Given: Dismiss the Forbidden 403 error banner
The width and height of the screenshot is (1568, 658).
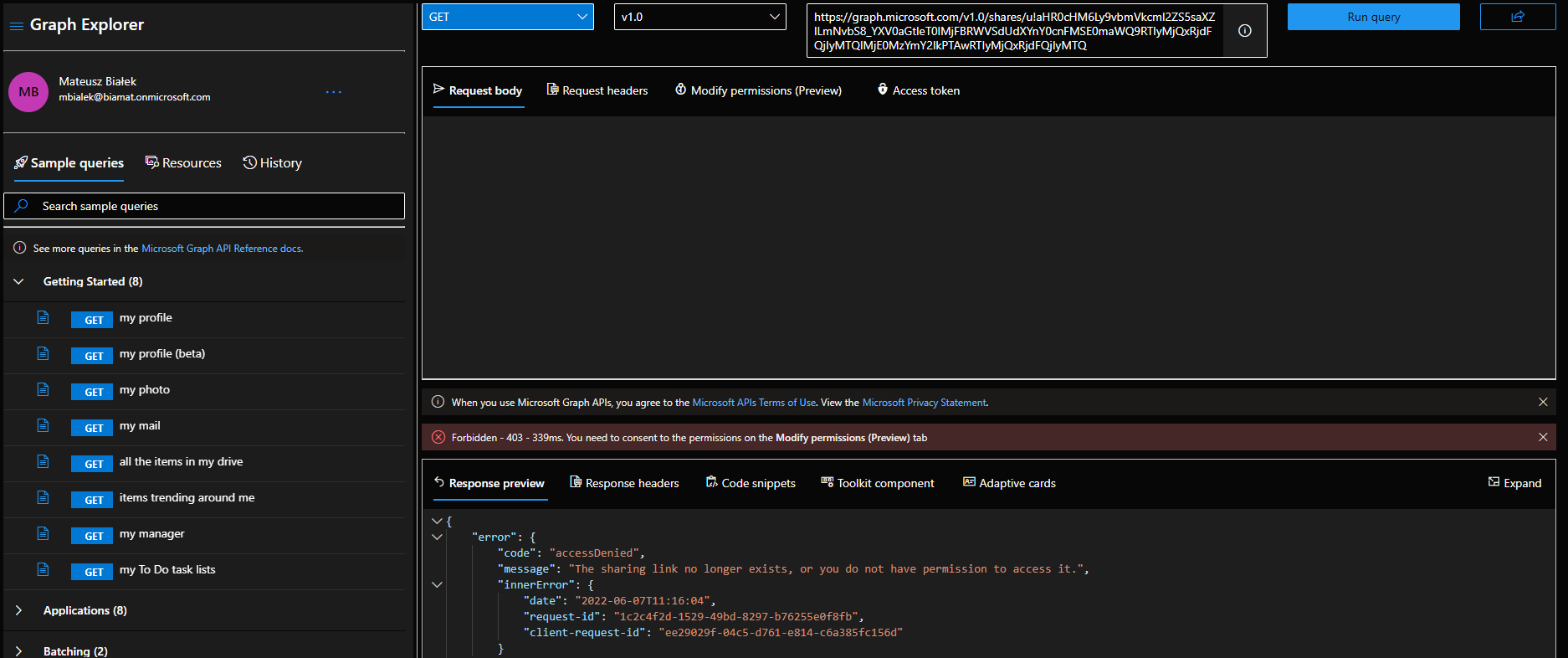Looking at the screenshot, I should 1543,437.
